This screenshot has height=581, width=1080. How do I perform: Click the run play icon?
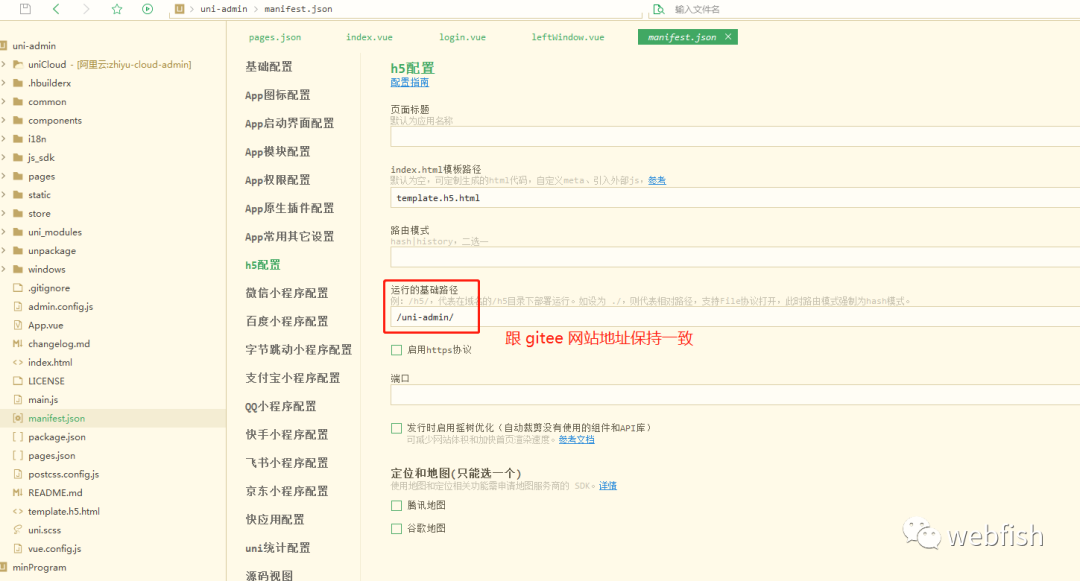147,9
